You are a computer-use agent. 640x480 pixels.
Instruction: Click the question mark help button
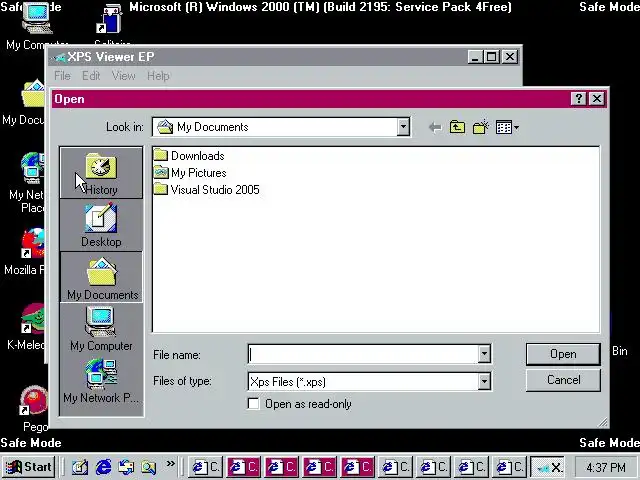tap(578, 98)
